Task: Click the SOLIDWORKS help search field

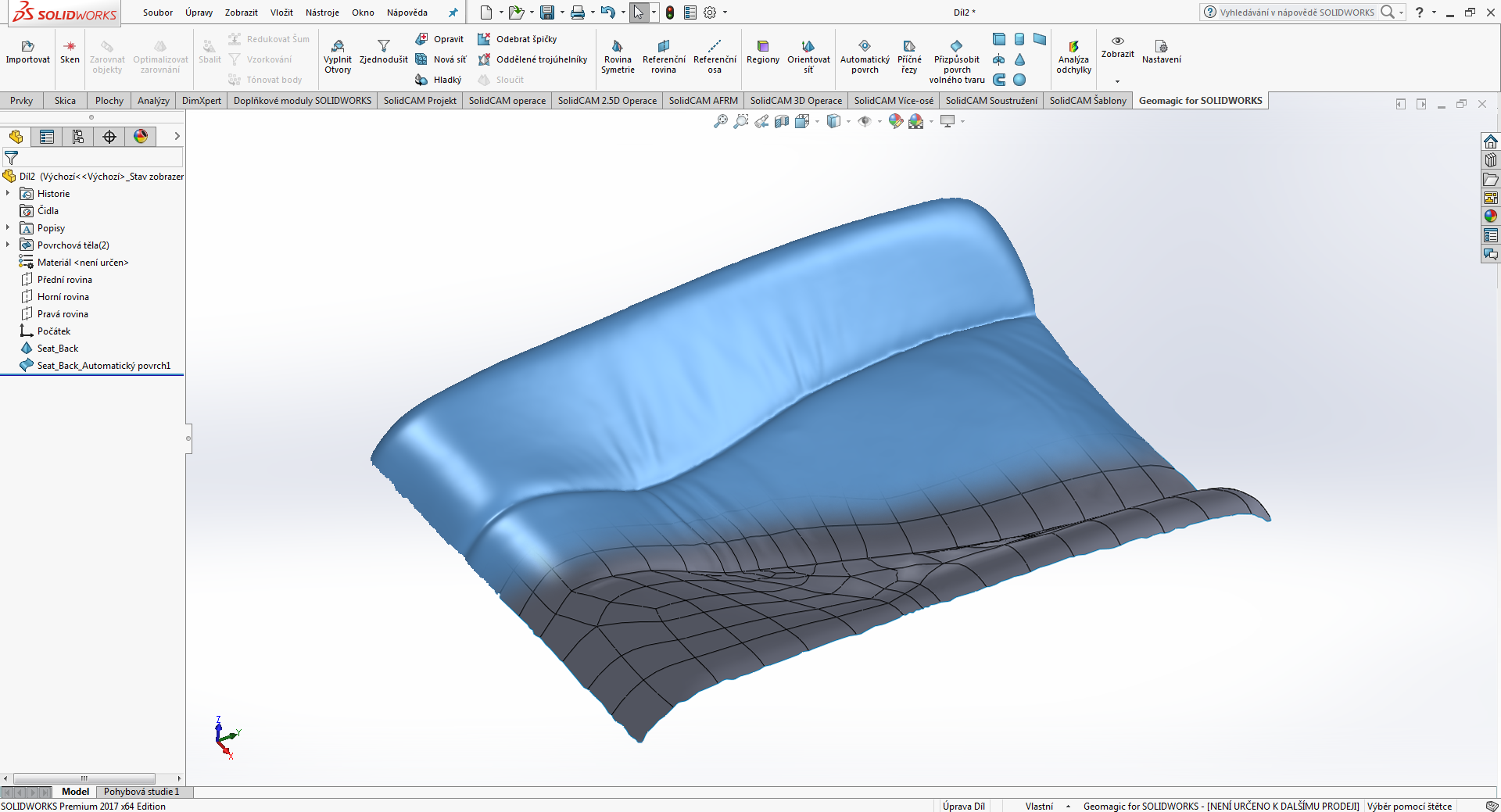Action: (x=1296, y=13)
